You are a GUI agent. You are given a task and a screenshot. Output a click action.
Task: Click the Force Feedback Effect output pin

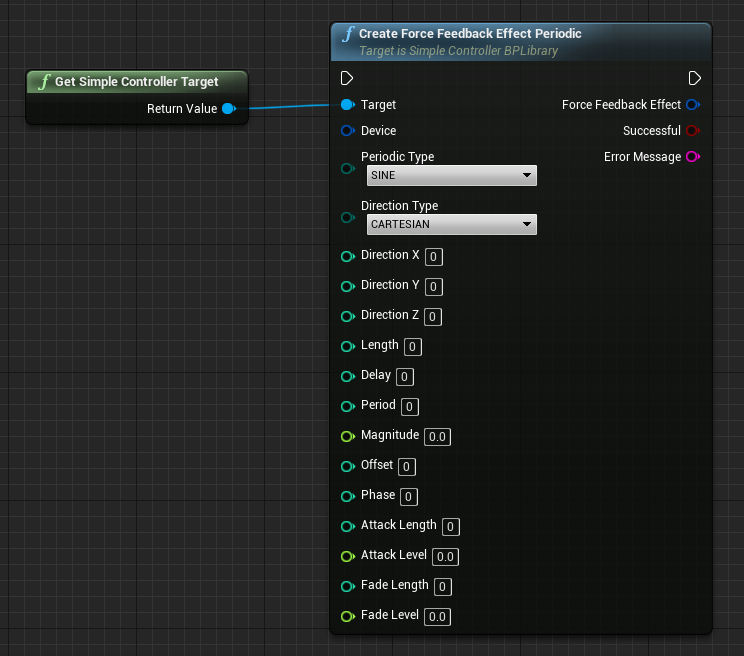(x=693, y=105)
